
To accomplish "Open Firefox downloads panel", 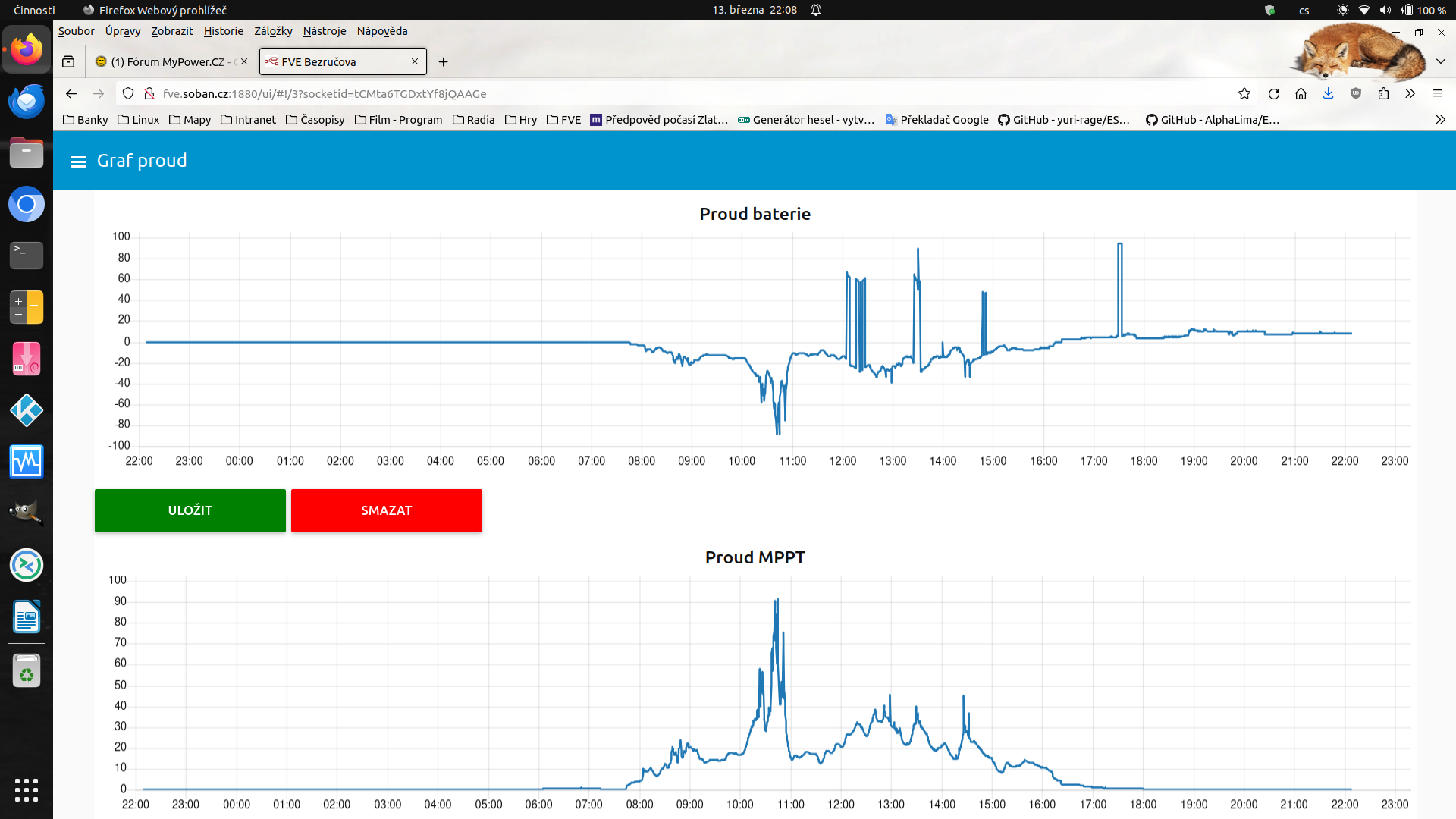I will tap(1329, 94).
